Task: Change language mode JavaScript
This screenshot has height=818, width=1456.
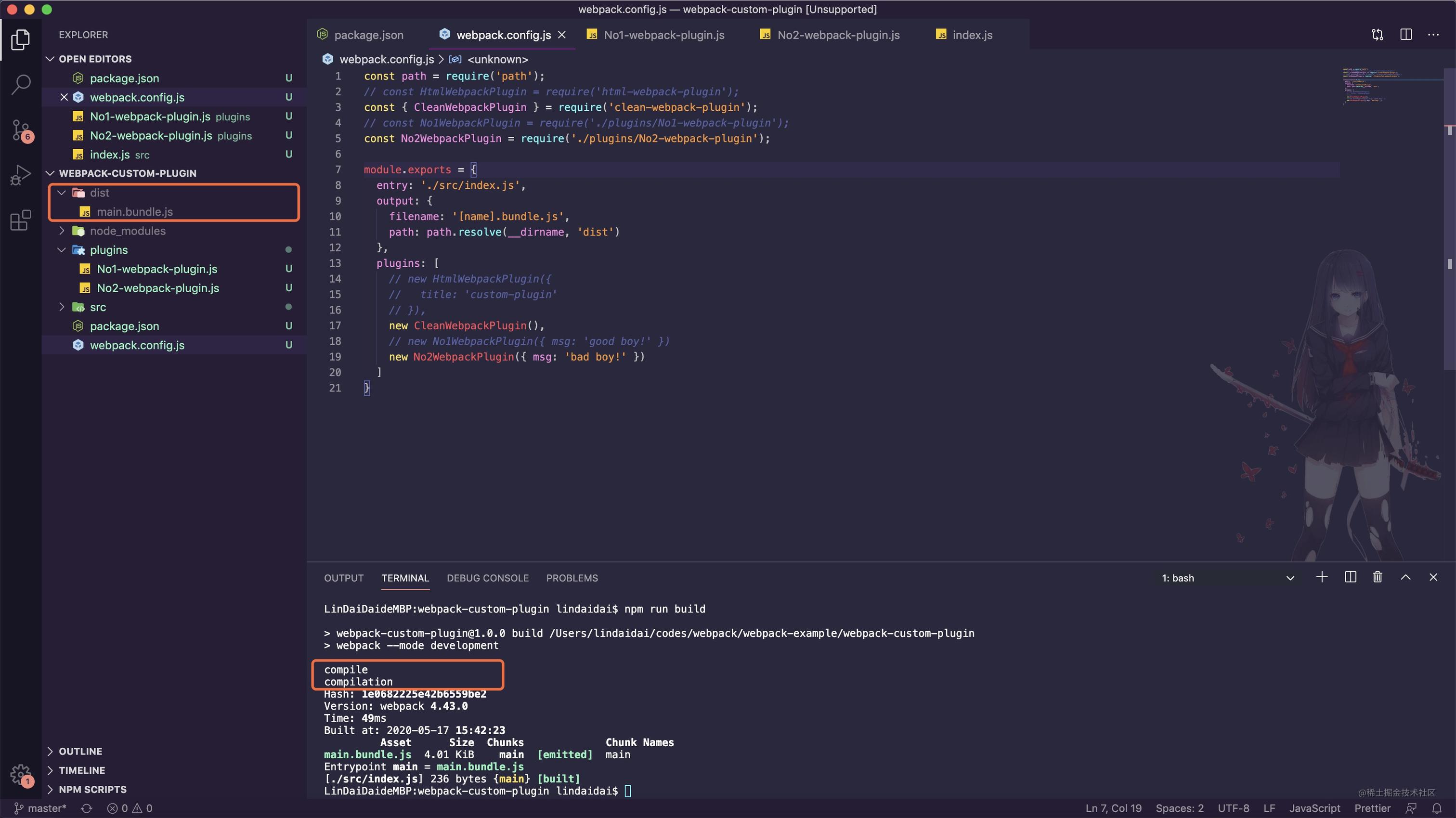Action: (x=1314, y=808)
